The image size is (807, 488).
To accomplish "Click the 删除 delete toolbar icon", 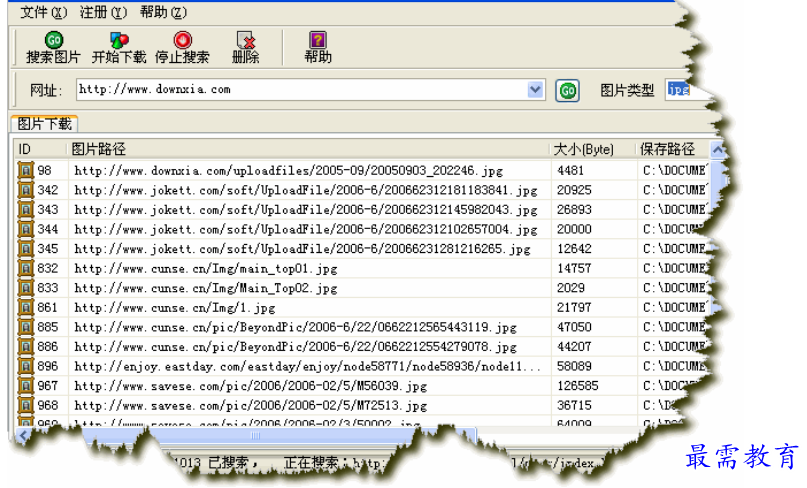I will click(245, 41).
